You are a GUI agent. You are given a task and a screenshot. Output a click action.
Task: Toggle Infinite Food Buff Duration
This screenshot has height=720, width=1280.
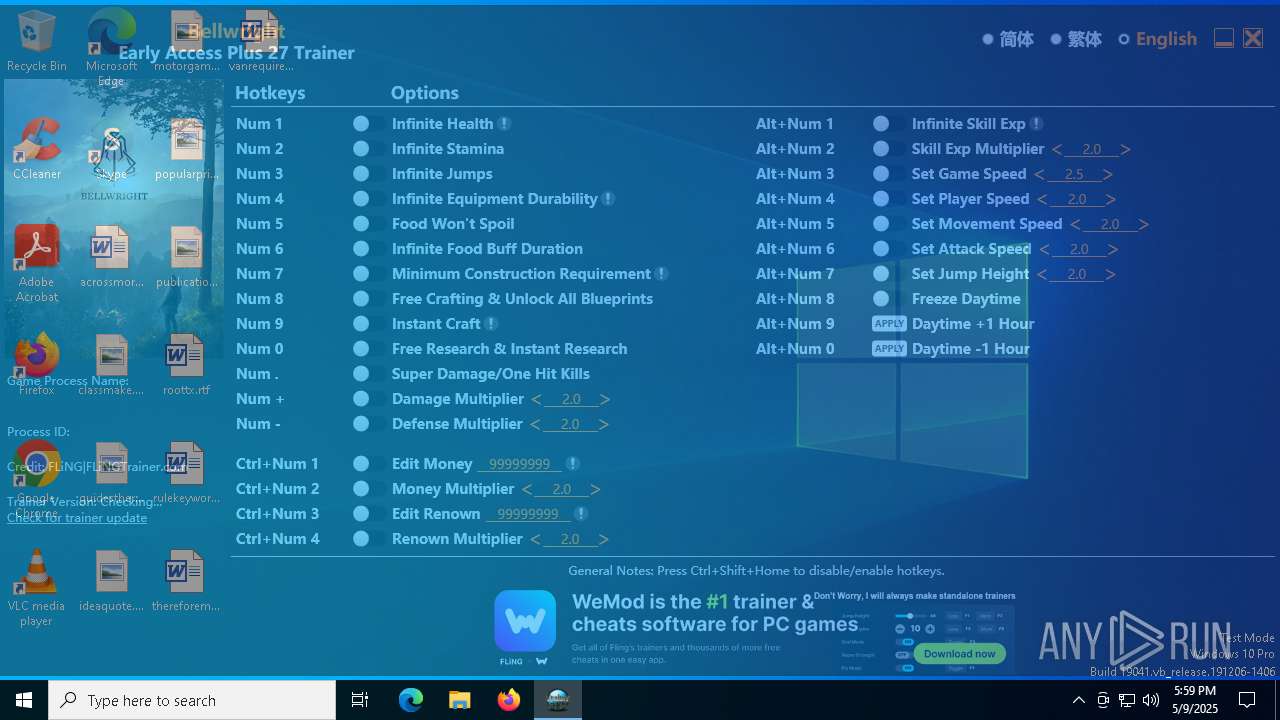[369, 249]
